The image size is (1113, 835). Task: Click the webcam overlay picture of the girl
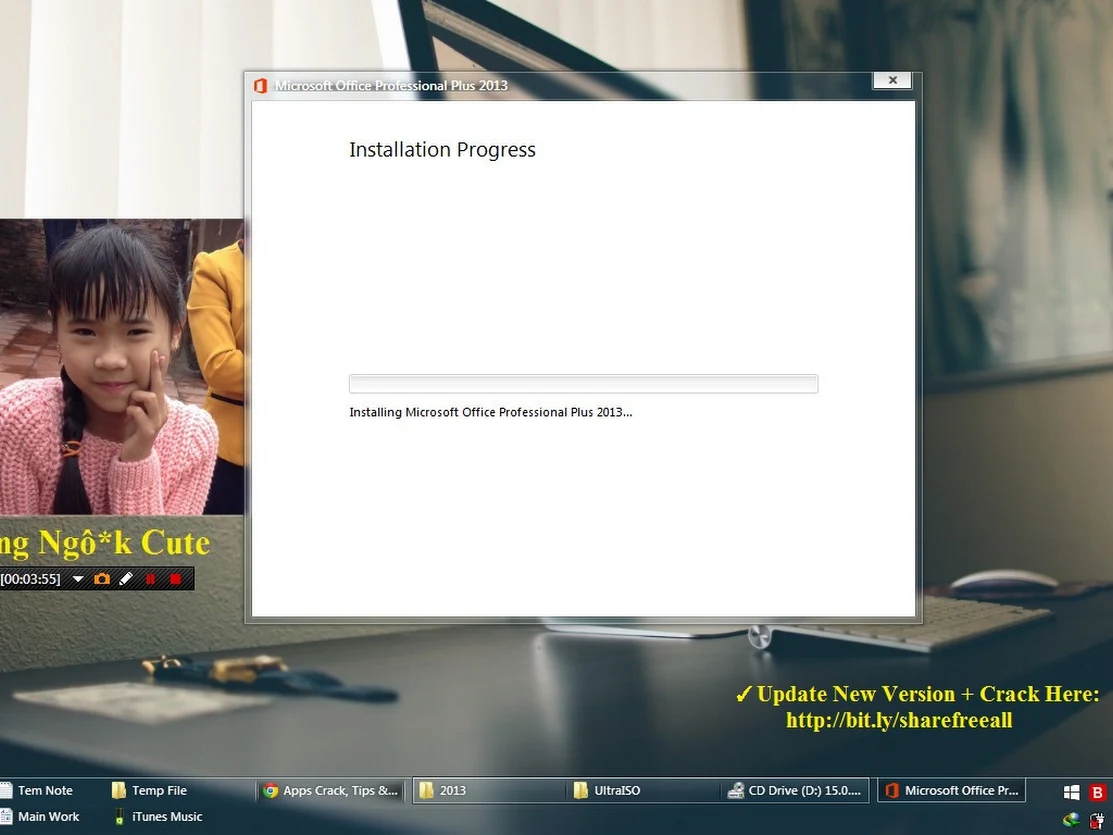pos(121,366)
